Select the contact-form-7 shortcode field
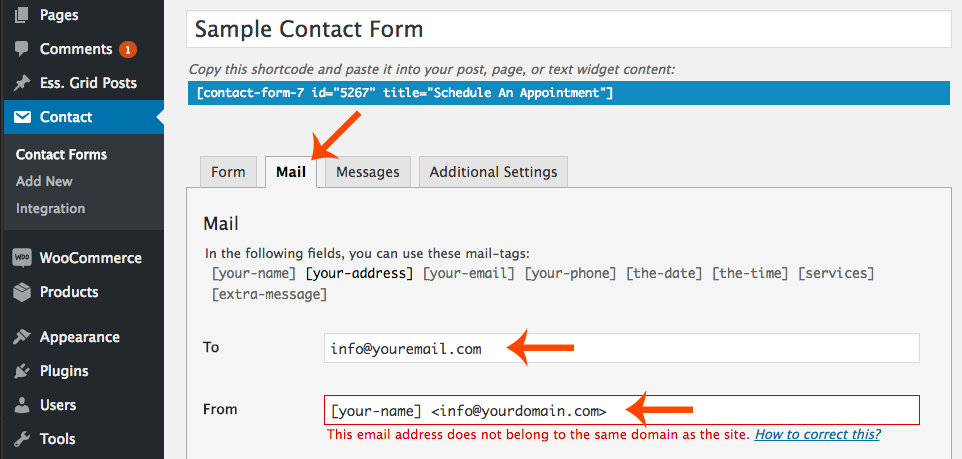 coord(569,93)
